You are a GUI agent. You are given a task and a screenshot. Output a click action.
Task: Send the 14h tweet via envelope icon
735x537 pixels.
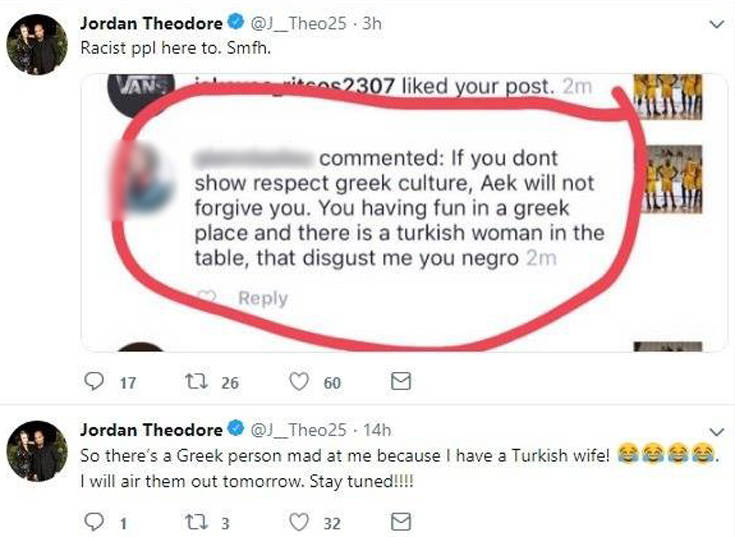[x=401, y=522]
